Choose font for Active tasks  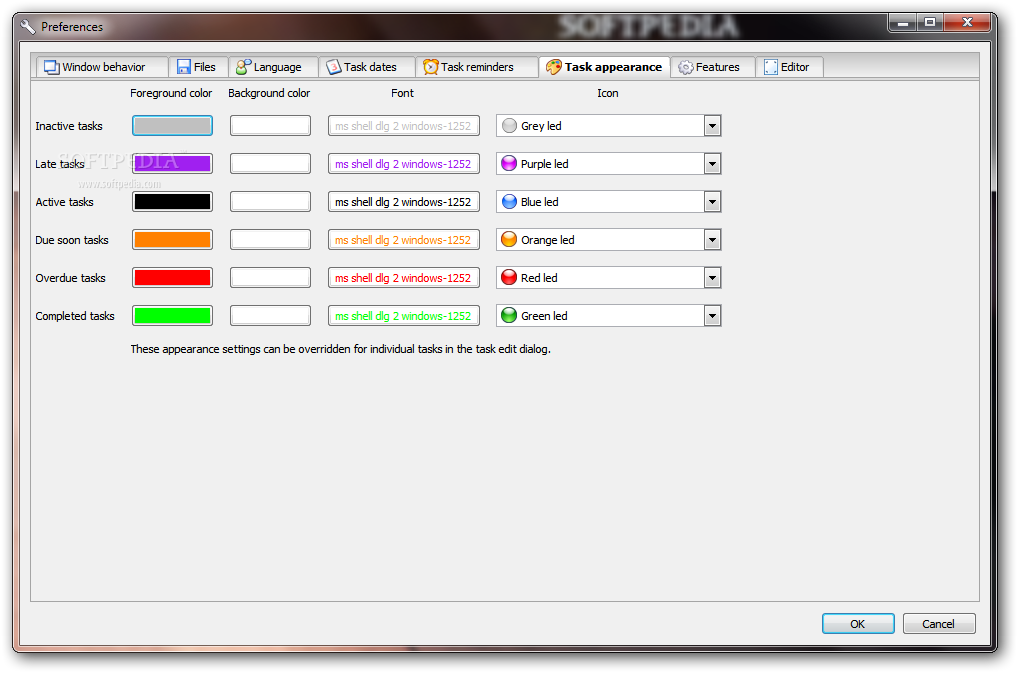click(404, 202)
